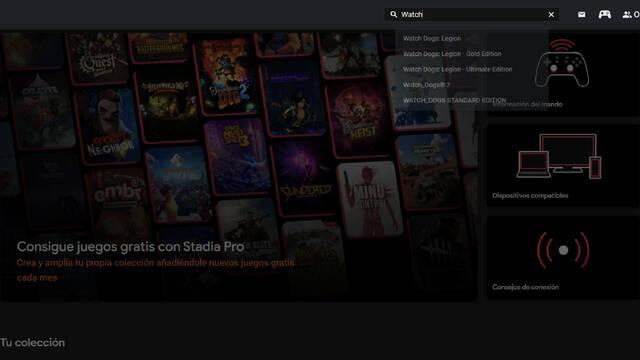Clear the search text with the X icon

click(551, 15)
